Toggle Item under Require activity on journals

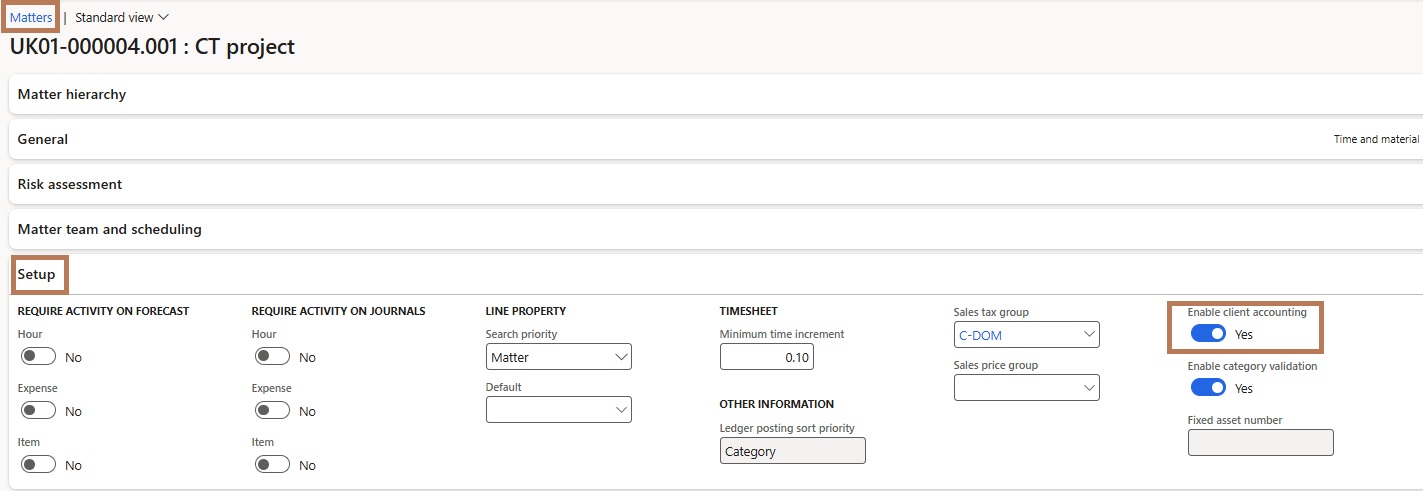pyautogui.click(x=273, y=465)
